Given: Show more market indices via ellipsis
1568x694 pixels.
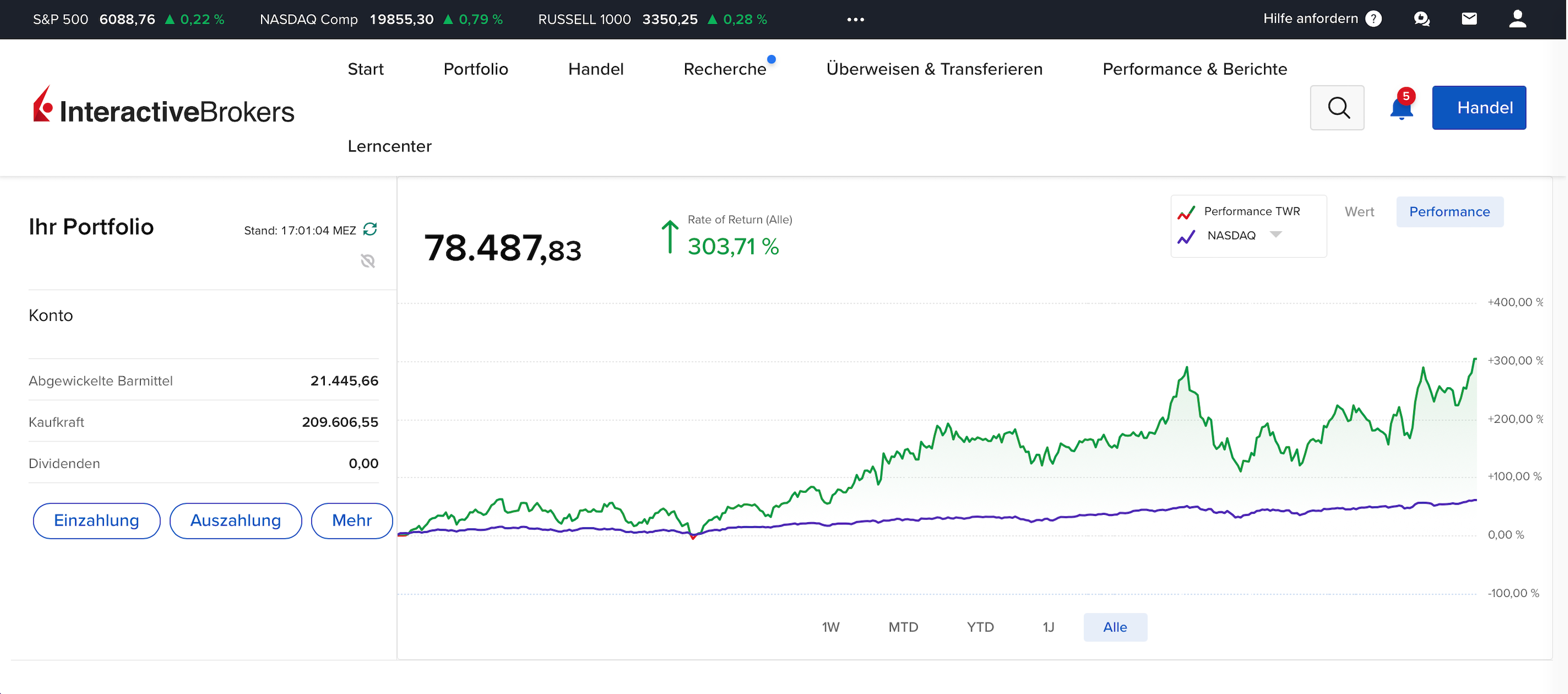Looking at the screenshot, I should pyautogui.click(x=855, y=19).
